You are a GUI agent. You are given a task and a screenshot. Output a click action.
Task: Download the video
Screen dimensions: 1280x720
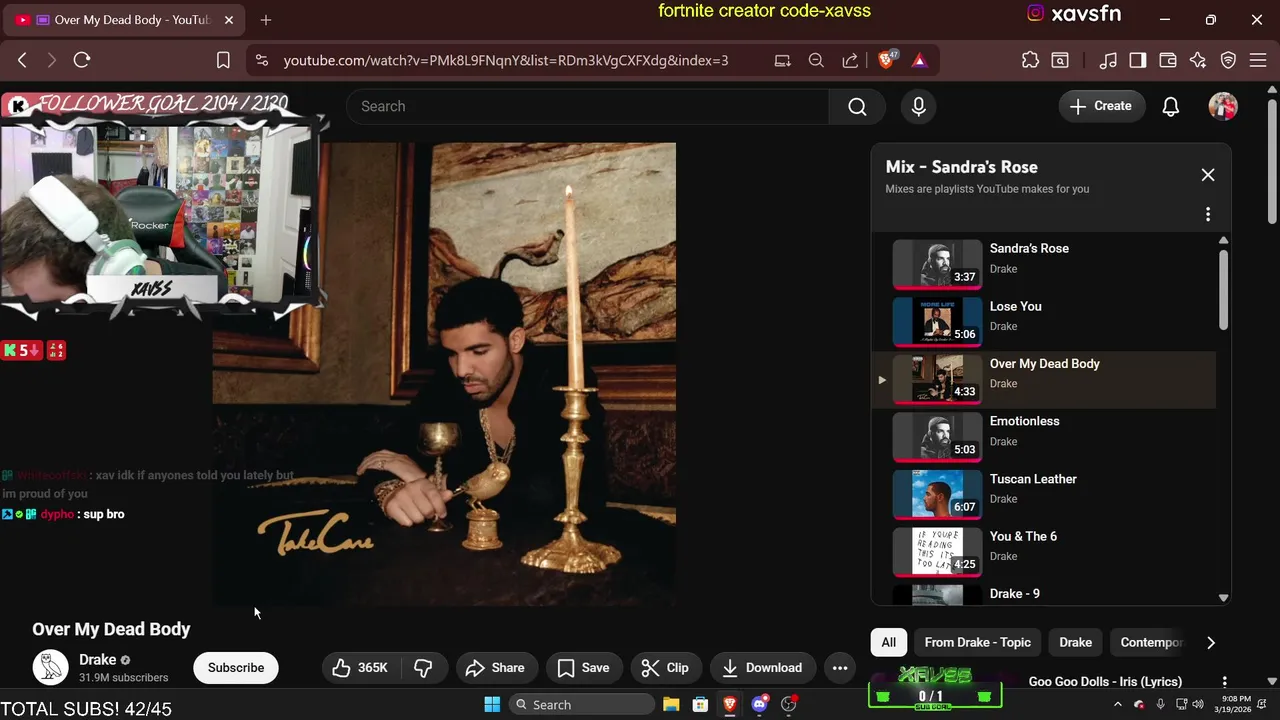(762, 668)
